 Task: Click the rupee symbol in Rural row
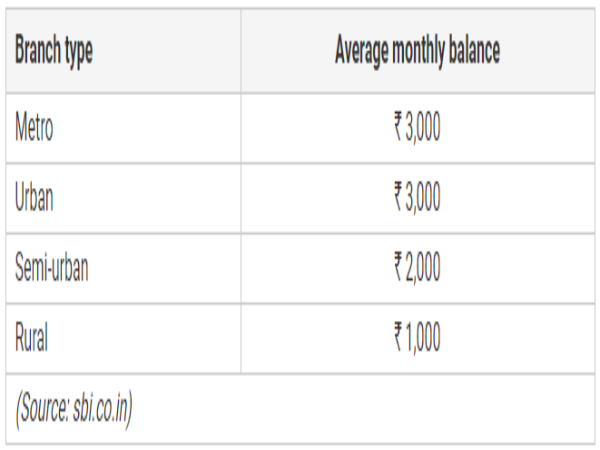tap(398, 338)
